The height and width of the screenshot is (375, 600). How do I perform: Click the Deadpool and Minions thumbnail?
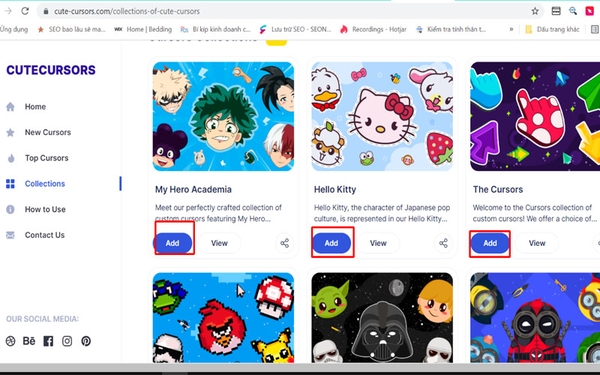535,318
